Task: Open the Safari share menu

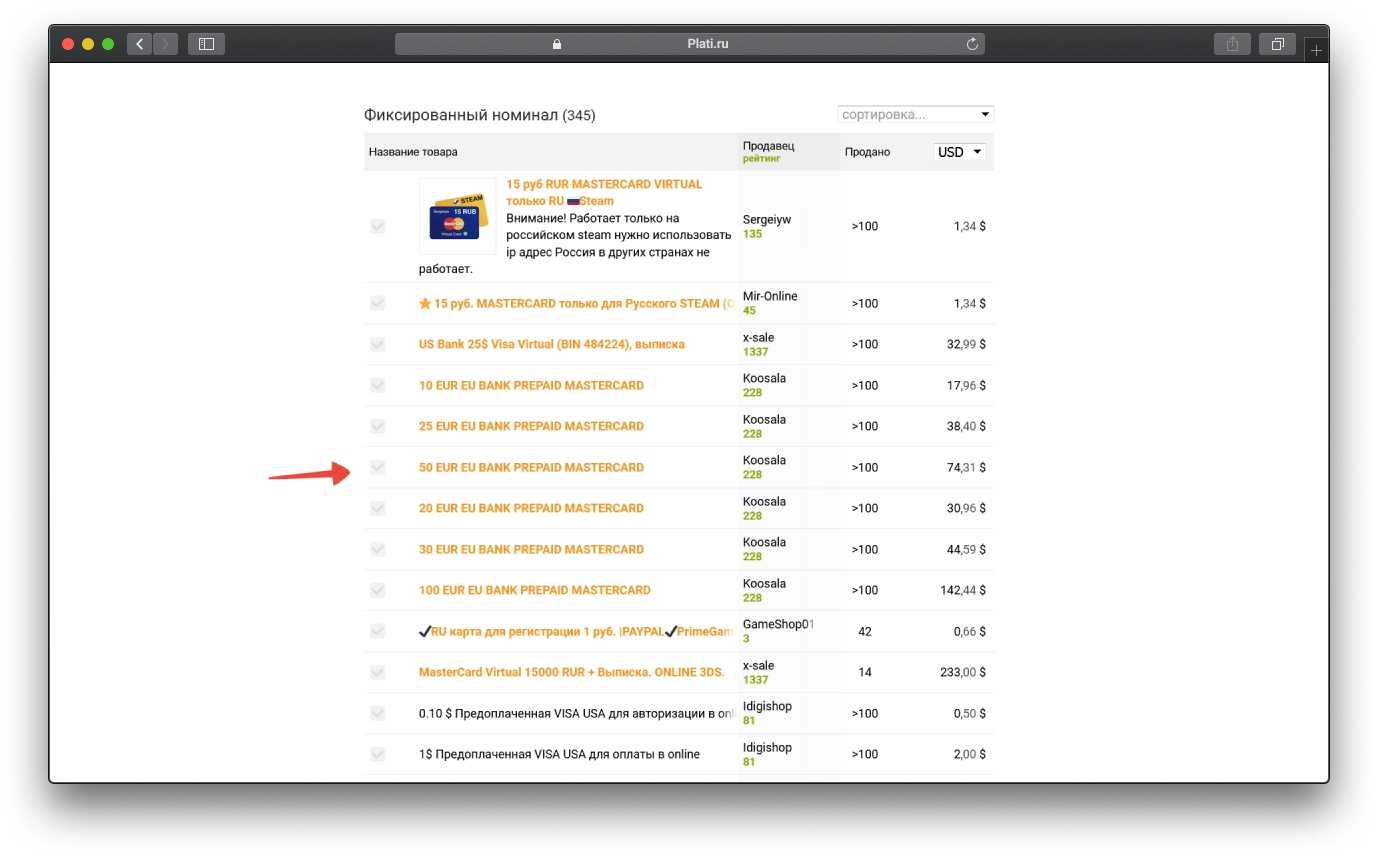Action: (1232, 44)
